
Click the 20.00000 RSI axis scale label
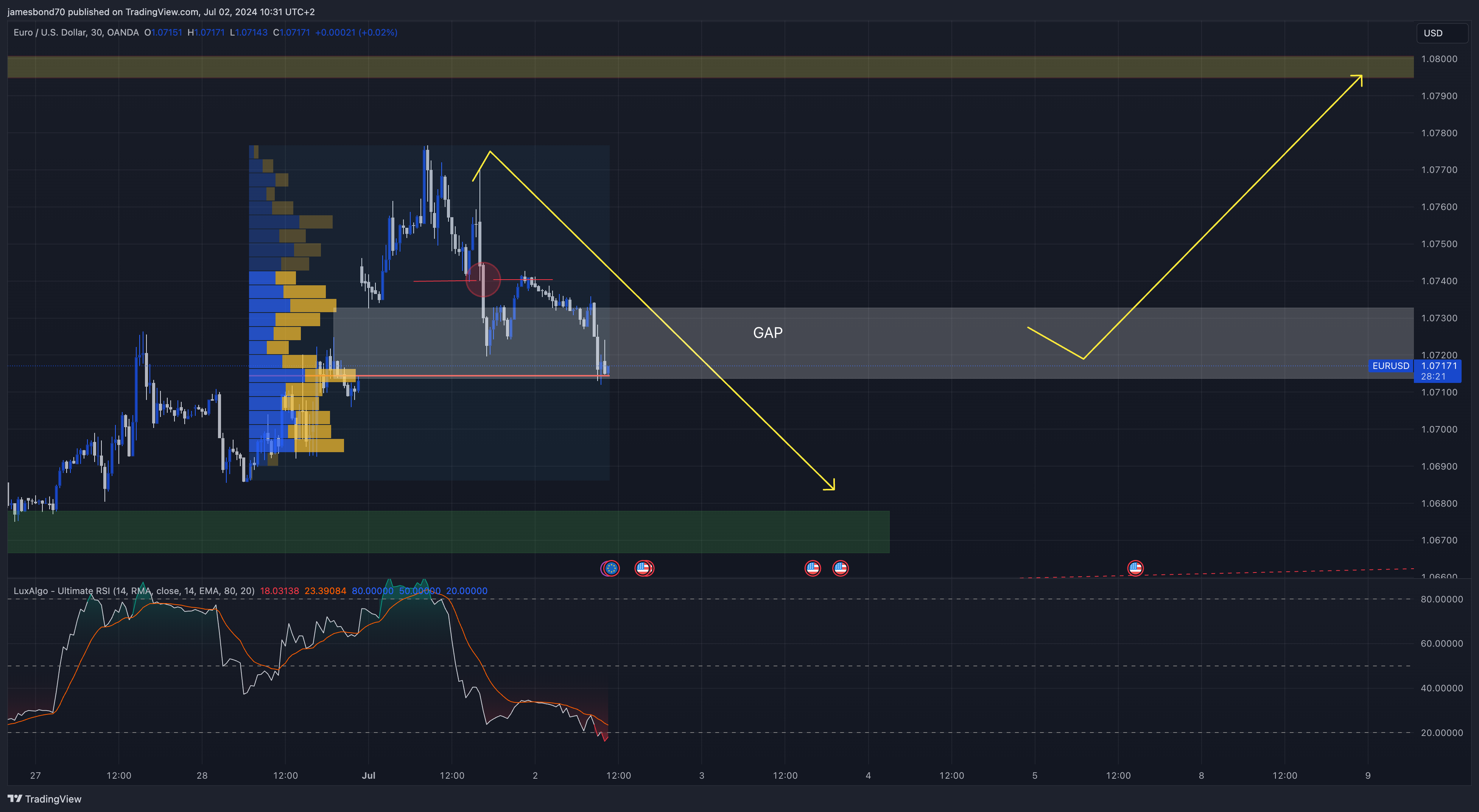coord(1442,732)
